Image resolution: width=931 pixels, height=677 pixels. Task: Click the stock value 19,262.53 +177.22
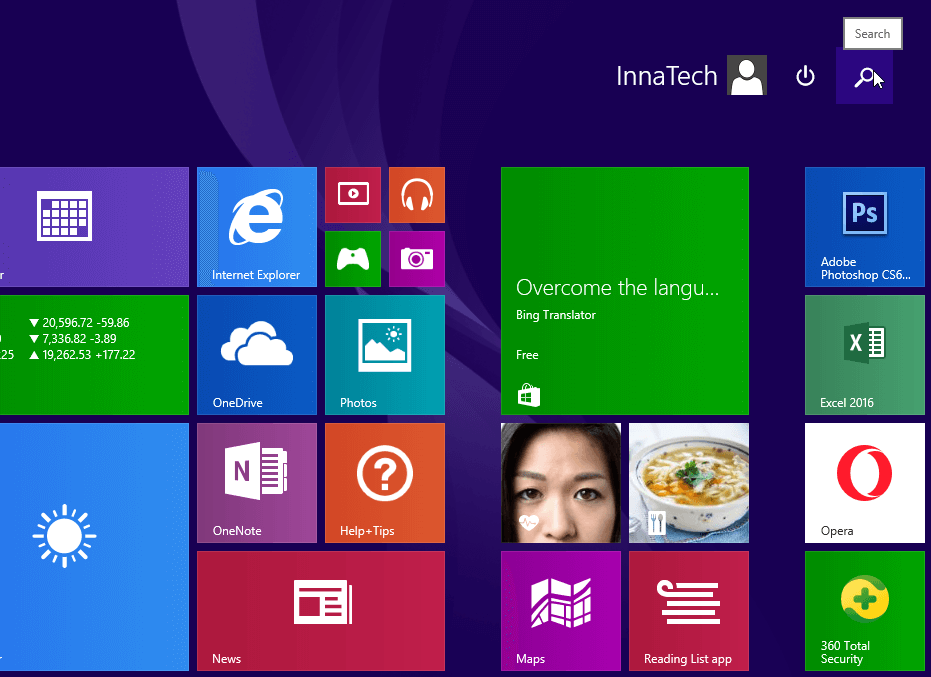(x=88, y=355)
